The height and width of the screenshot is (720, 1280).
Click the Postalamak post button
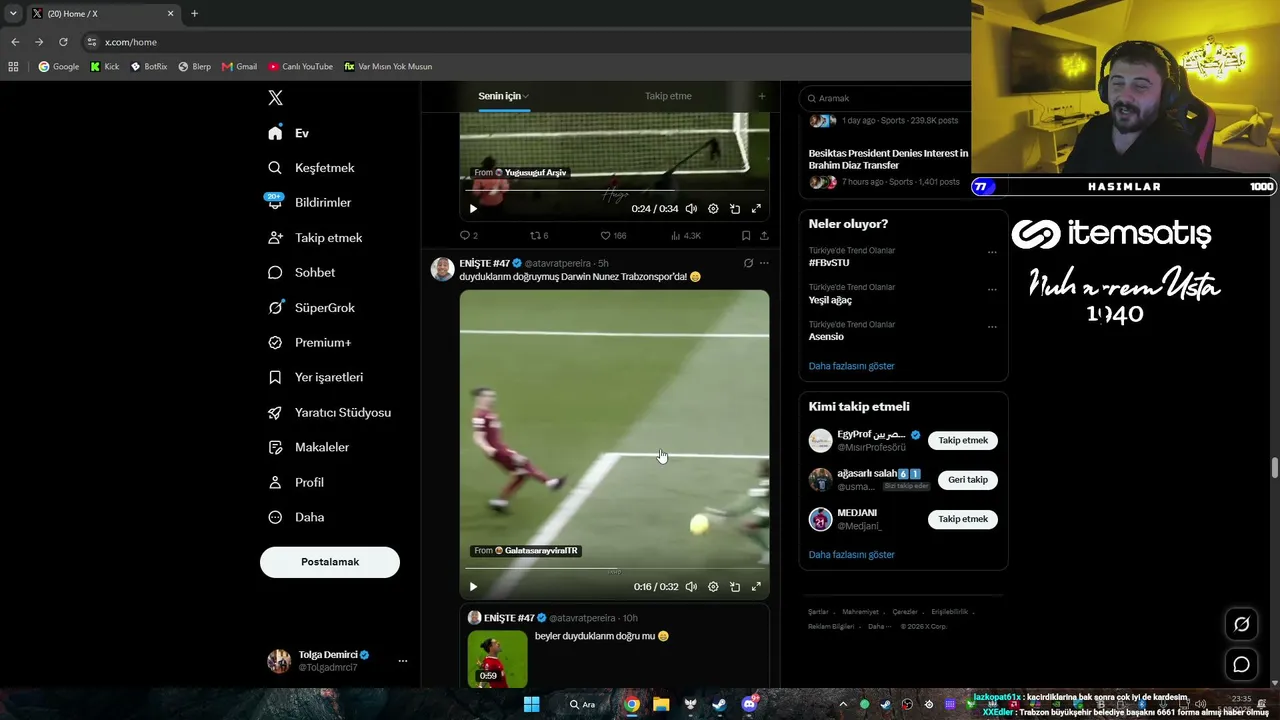point(330,562)
